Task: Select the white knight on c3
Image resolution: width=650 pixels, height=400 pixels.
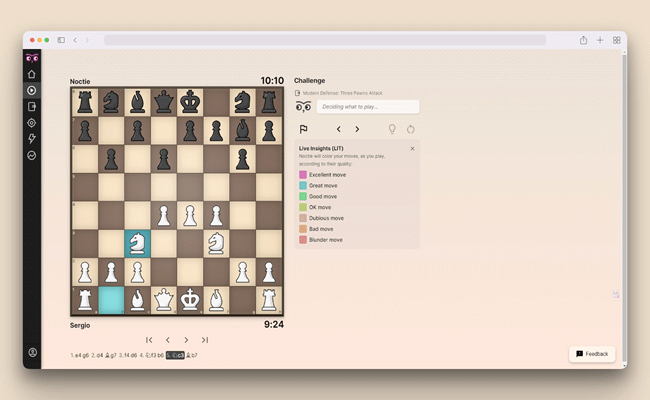Action: point(137,243)
